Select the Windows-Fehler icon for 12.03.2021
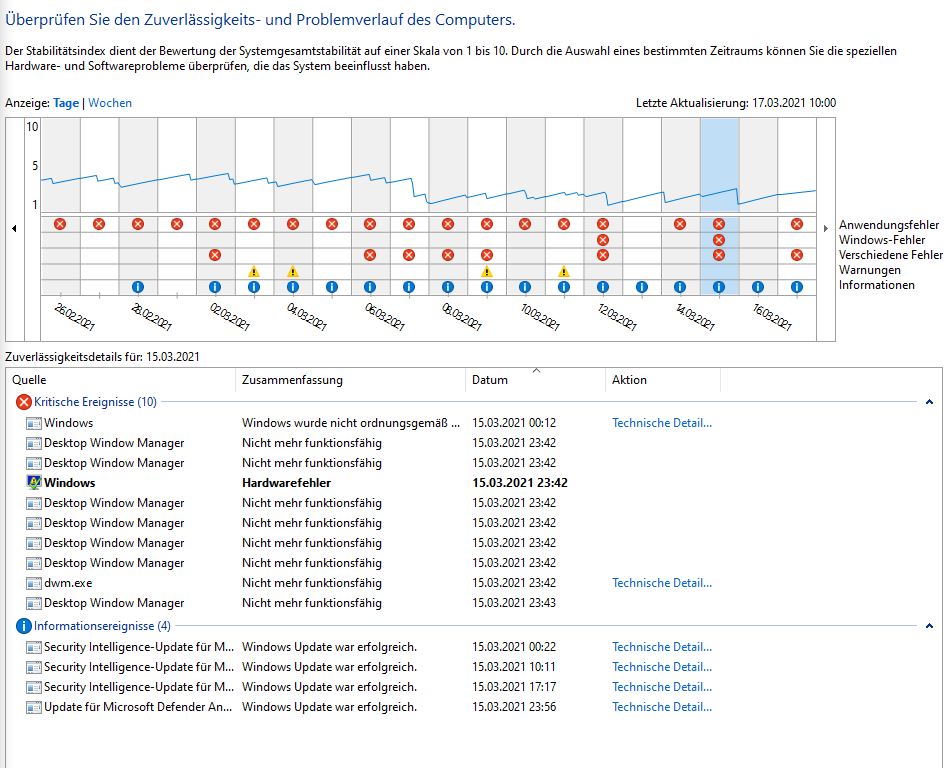Screen dimensions: 948x768 (603, 240)
